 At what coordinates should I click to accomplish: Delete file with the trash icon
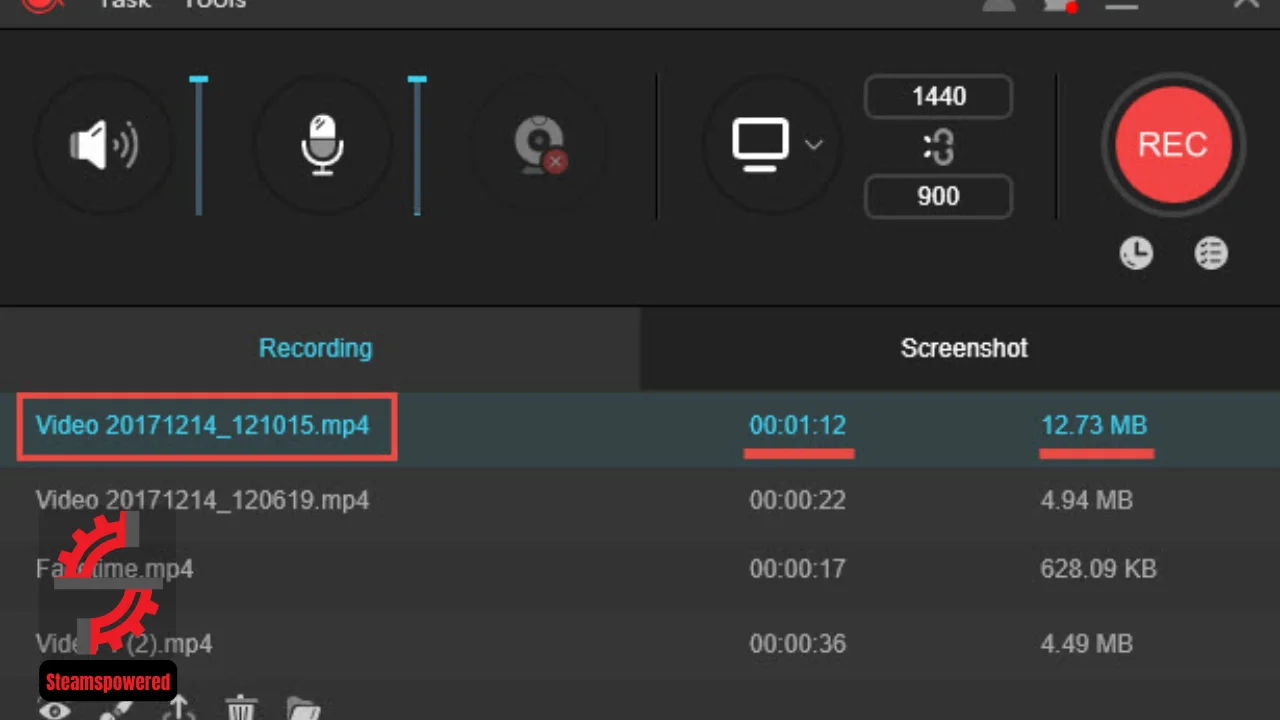pyautogui.click(x=240, y=709)
